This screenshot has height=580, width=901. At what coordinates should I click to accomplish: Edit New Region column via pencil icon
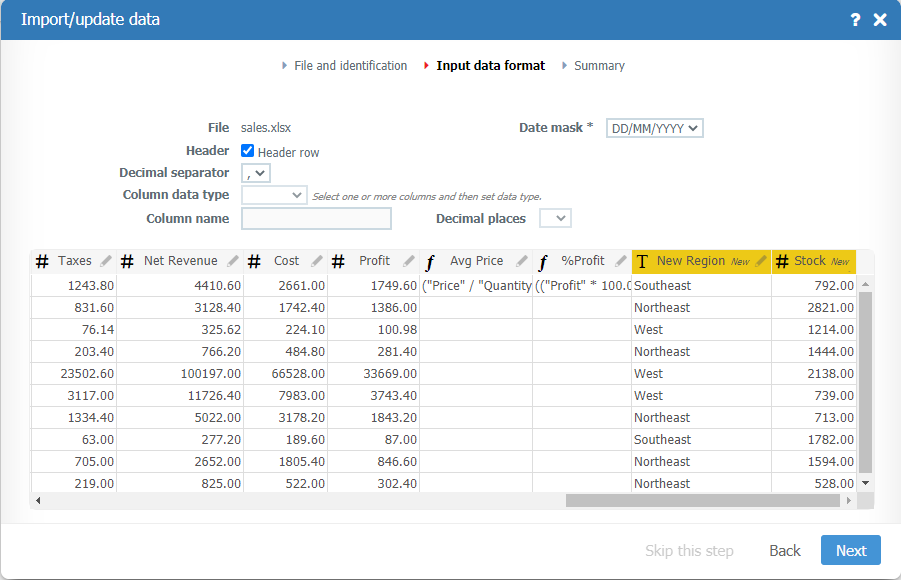click(x=761, y=261)
